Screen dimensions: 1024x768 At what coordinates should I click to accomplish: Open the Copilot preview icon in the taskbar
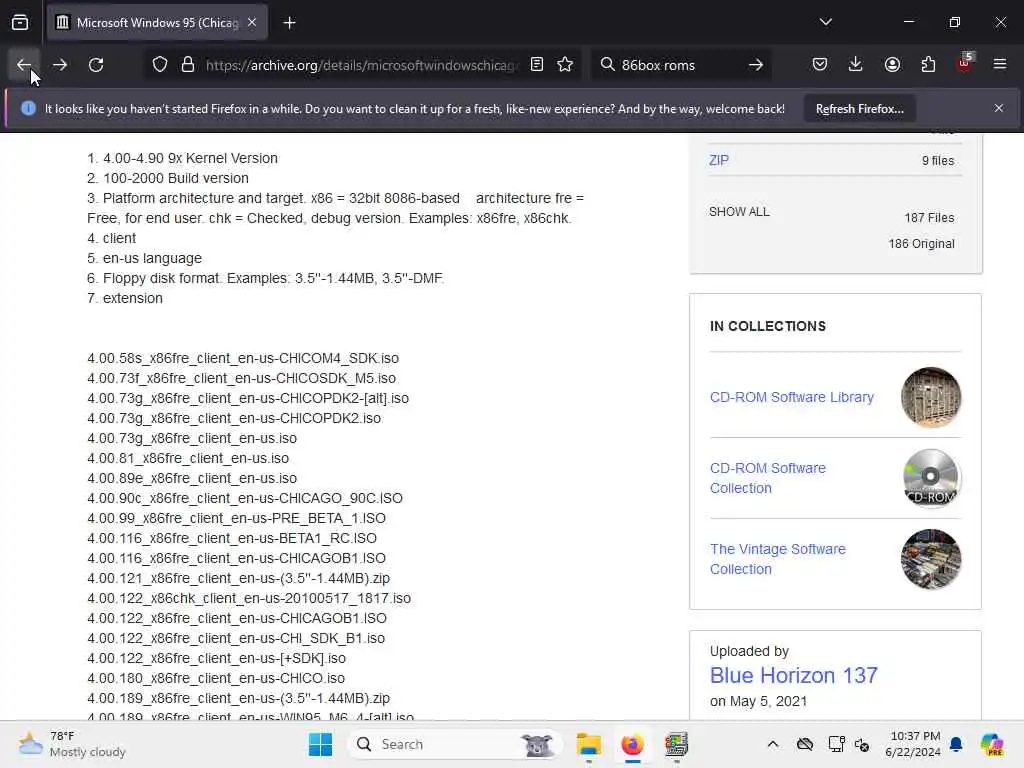[x=992, y=744]
